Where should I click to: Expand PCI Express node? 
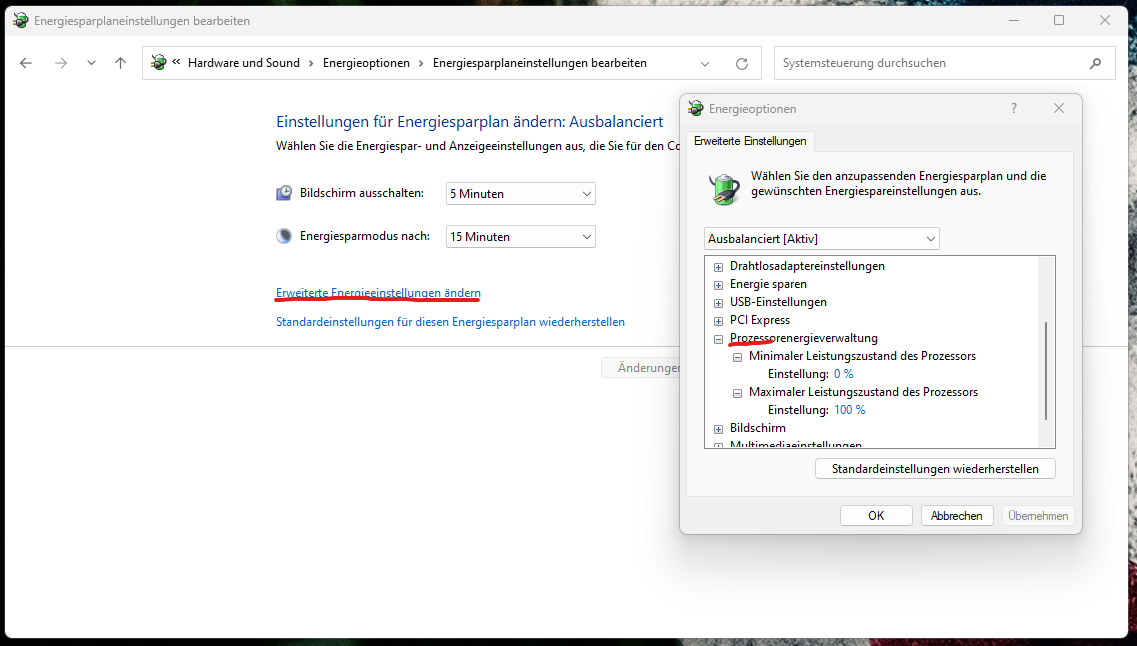719,321
